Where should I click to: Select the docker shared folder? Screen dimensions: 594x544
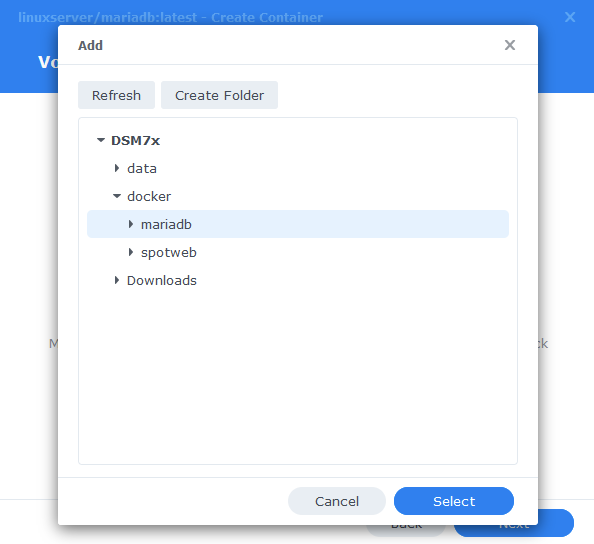pyautogui.click(x=149, y=197)
